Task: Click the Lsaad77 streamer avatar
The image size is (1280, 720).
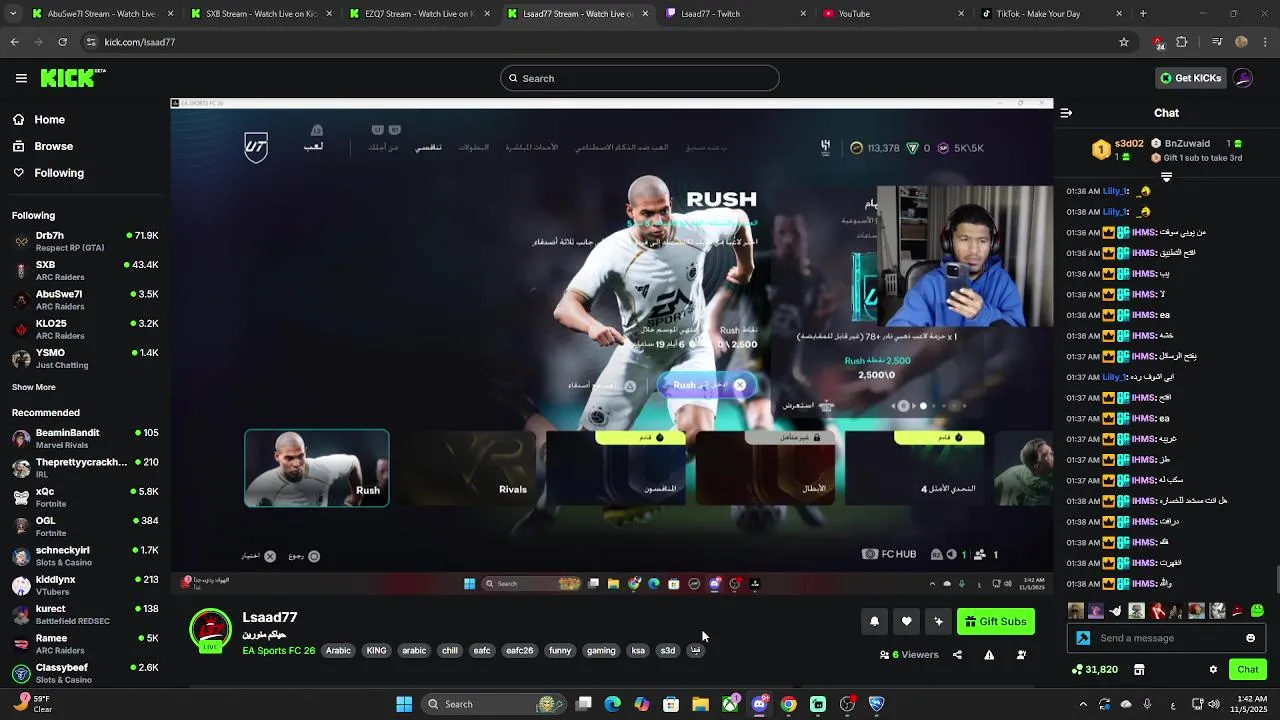Action: pos(210,630)
